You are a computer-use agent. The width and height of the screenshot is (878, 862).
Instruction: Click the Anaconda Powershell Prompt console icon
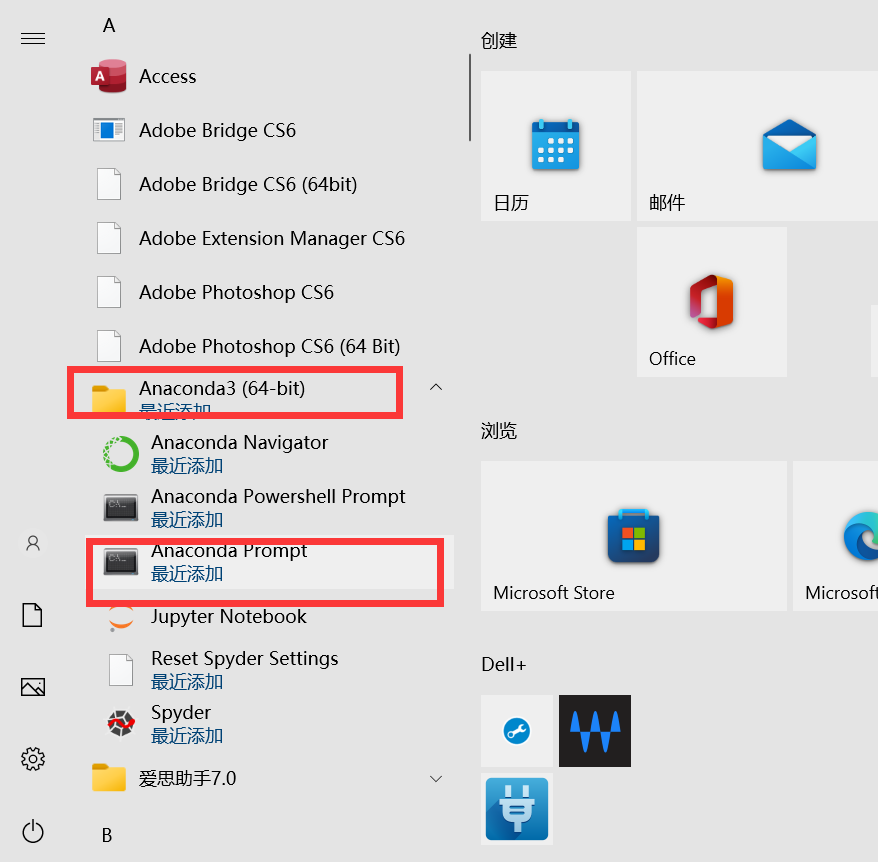[x=121, y=508]
